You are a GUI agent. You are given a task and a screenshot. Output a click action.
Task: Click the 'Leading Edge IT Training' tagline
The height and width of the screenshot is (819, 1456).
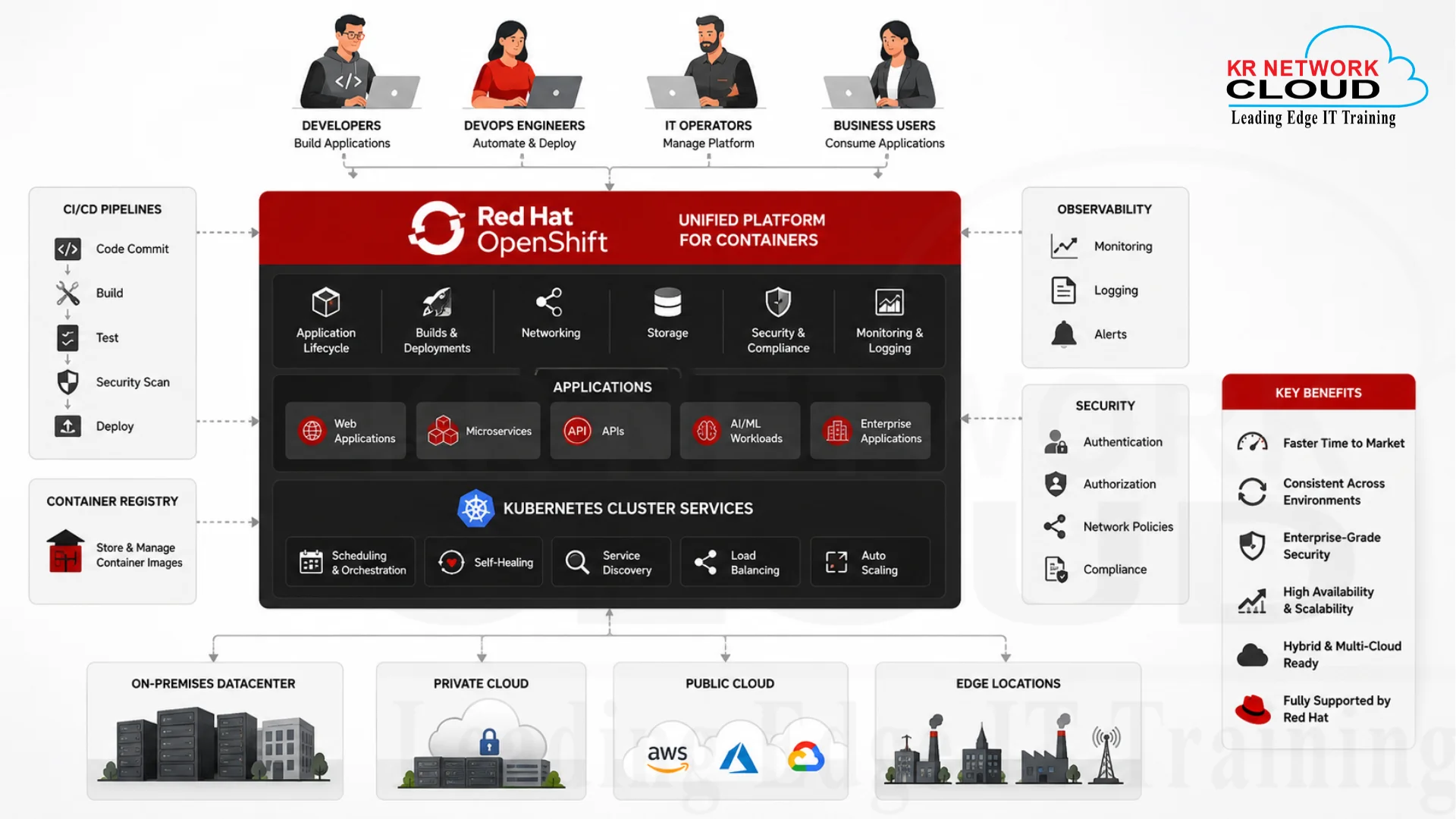click(1313, 118)
